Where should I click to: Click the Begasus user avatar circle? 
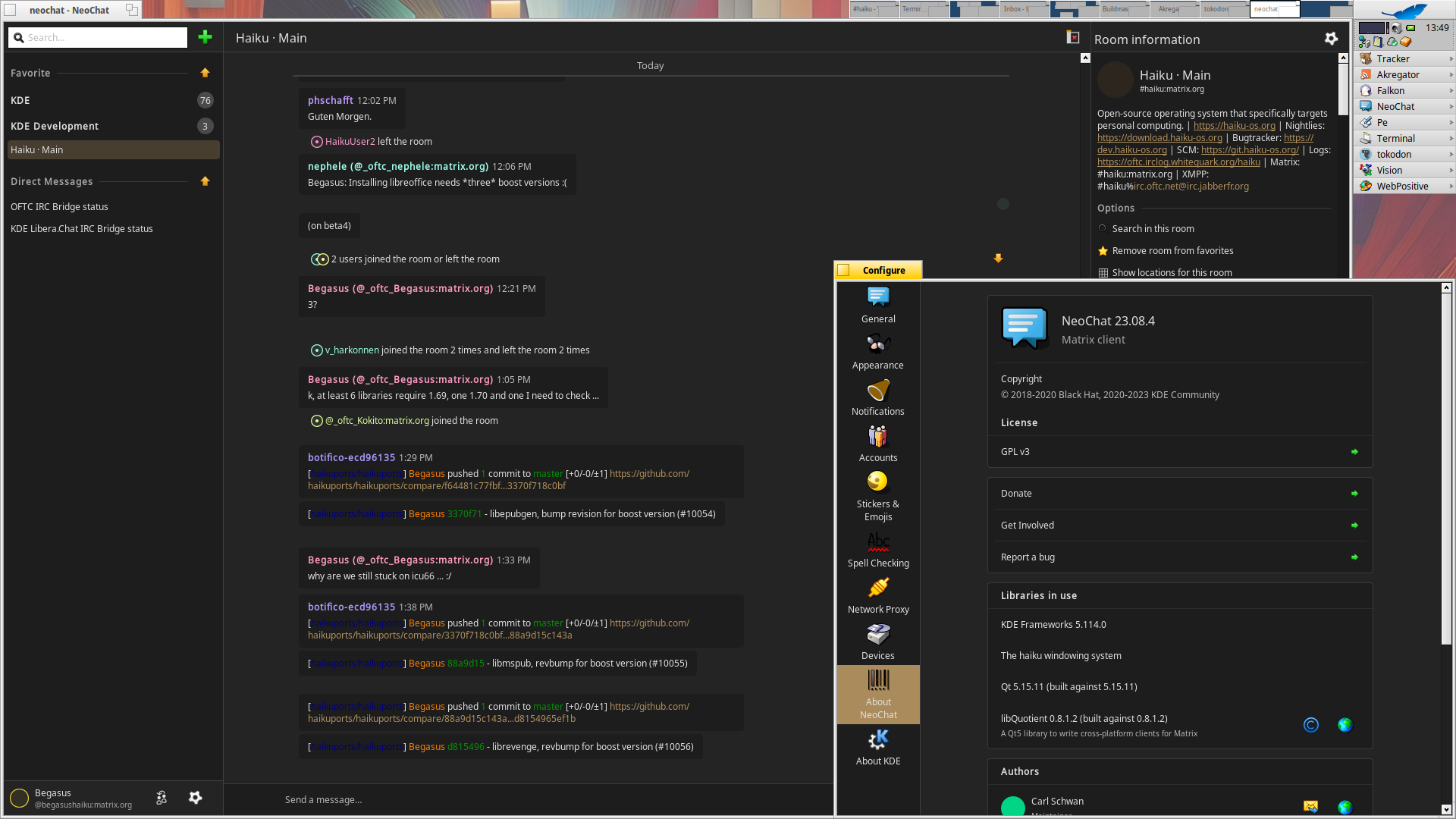click(x=19, y=798)
